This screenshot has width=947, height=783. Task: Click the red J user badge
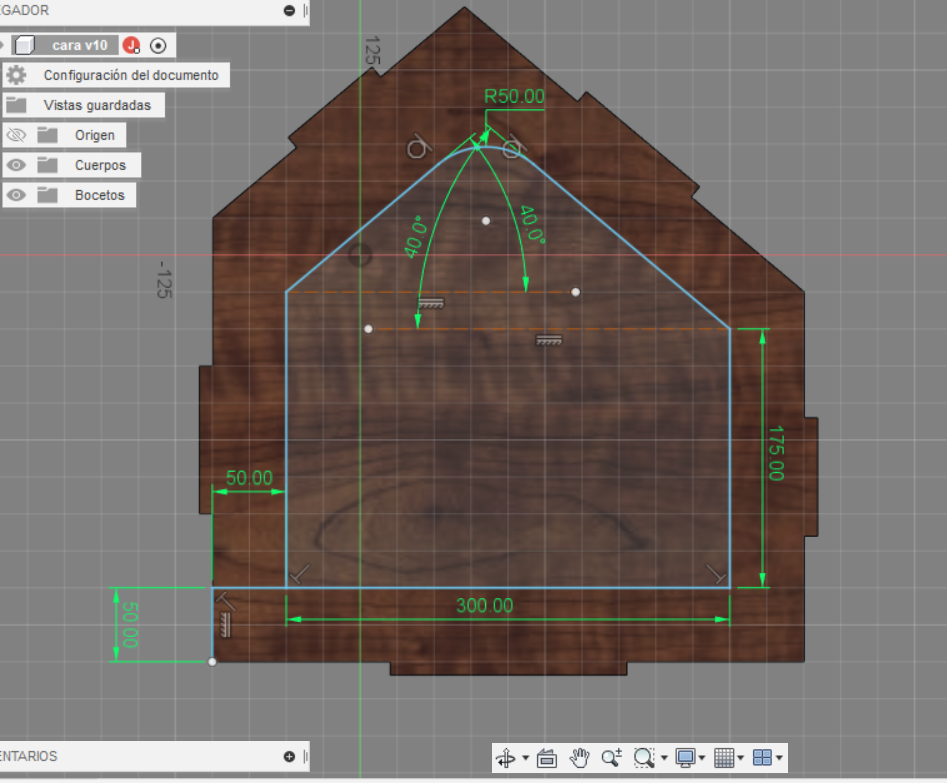(x=131, y=45)
